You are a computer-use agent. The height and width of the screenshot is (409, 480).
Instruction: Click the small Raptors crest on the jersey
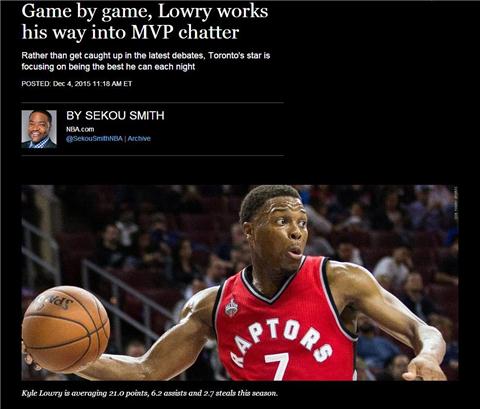coord(231,307)
